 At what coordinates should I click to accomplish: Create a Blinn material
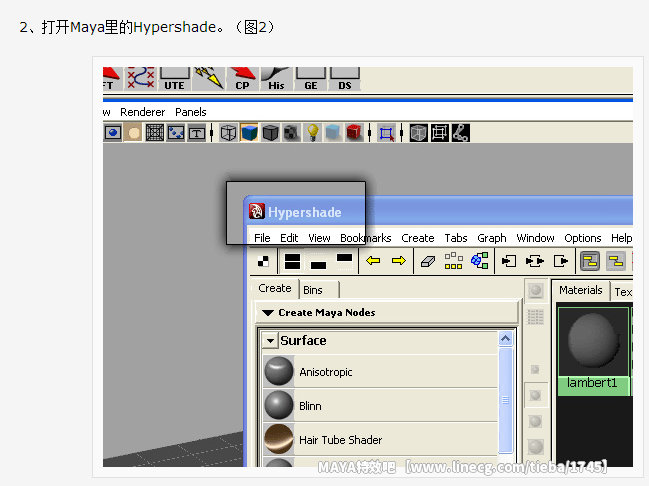(x=380, y=405)
